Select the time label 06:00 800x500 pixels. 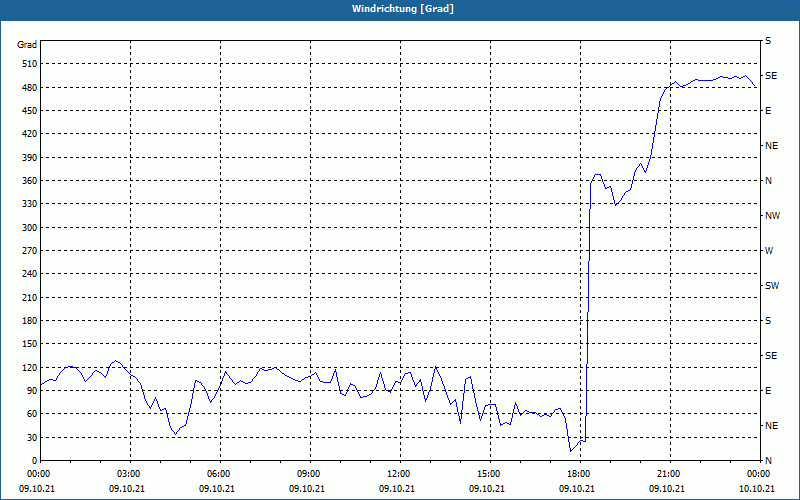[220, 474]
